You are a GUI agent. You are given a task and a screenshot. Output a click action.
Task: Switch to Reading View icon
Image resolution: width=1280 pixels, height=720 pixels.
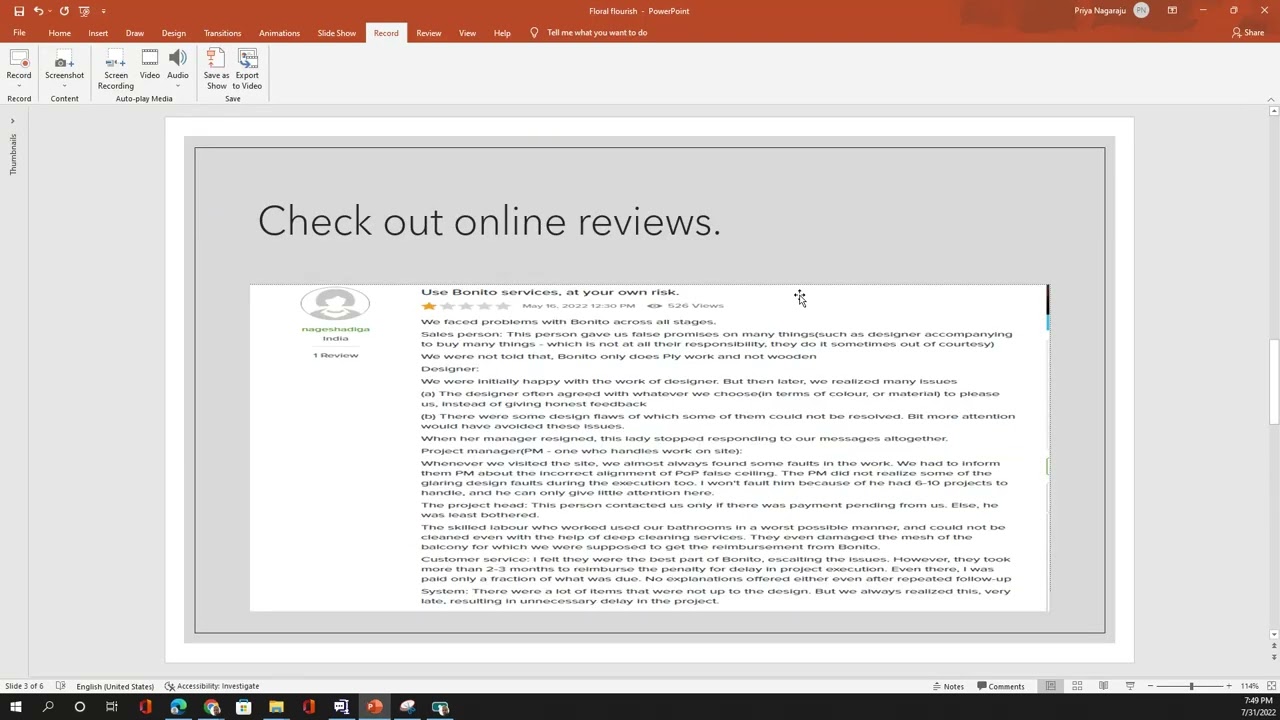point(1103,686)
